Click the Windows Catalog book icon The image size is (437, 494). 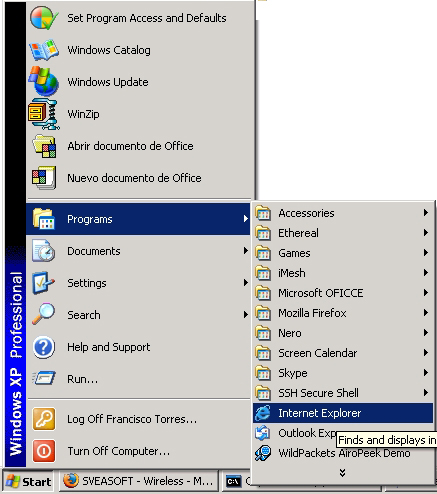pyautogui.click(x=44, y=50)
